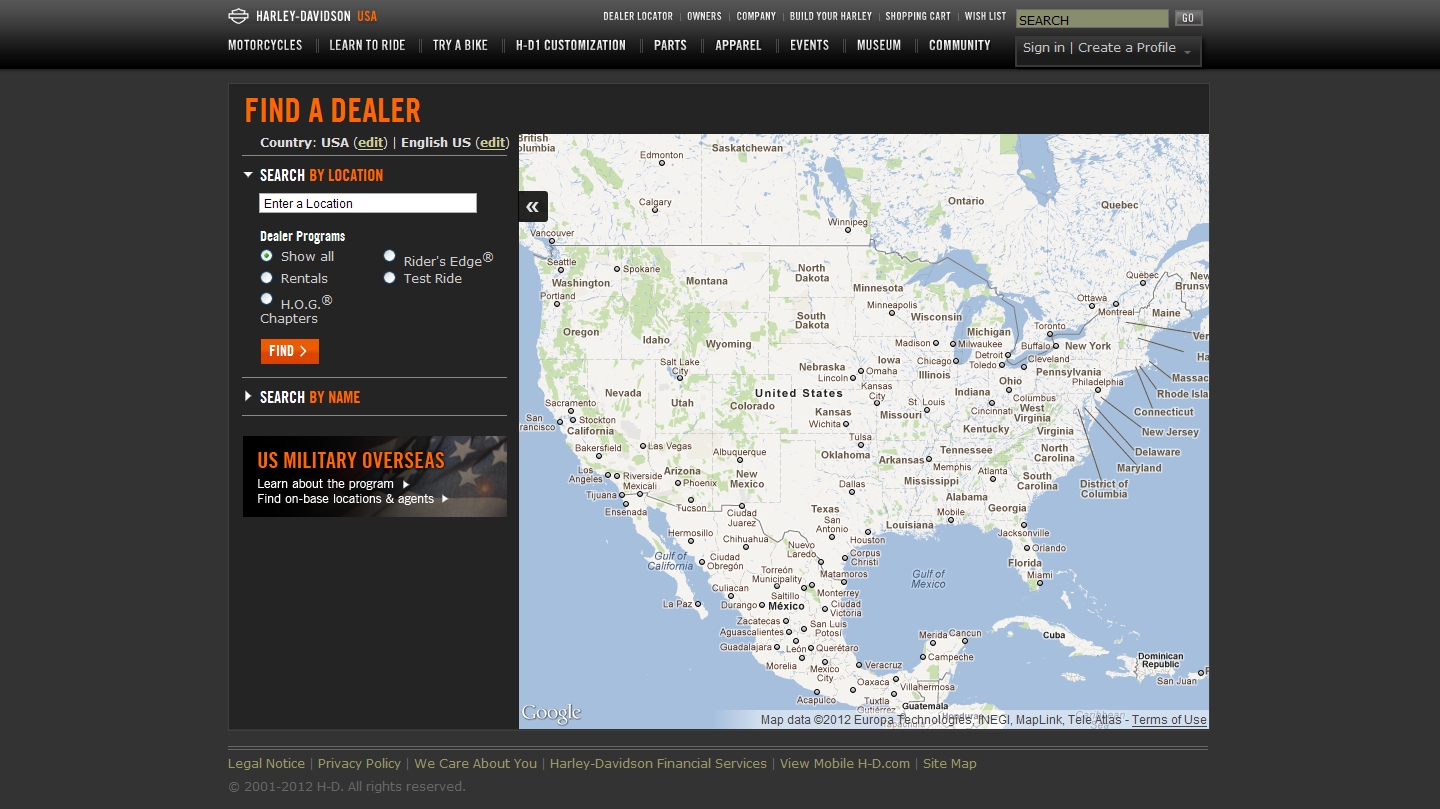Open the Events menu
The image size is (1440, 809).
(x=809, y=45)
